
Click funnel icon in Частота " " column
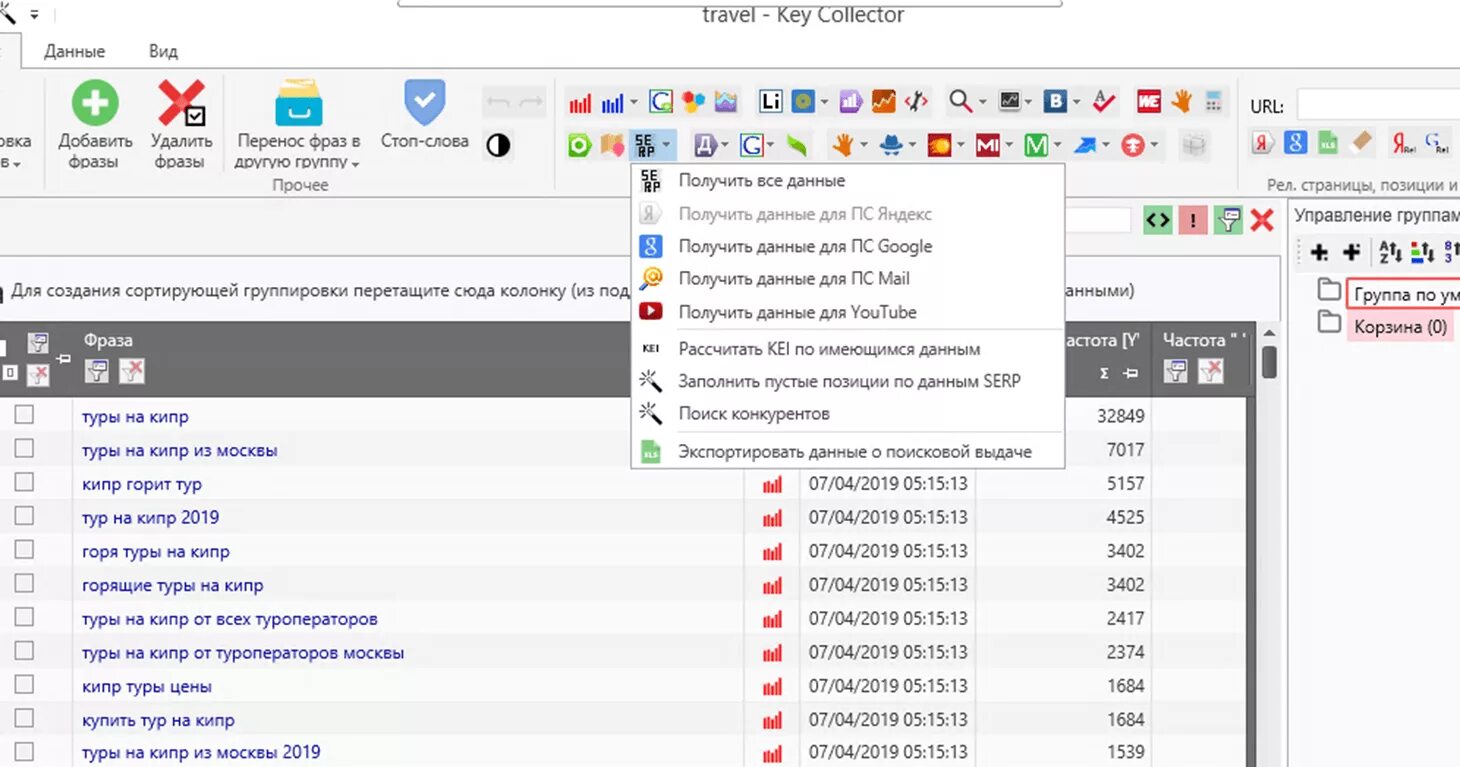pos(1176,372)
